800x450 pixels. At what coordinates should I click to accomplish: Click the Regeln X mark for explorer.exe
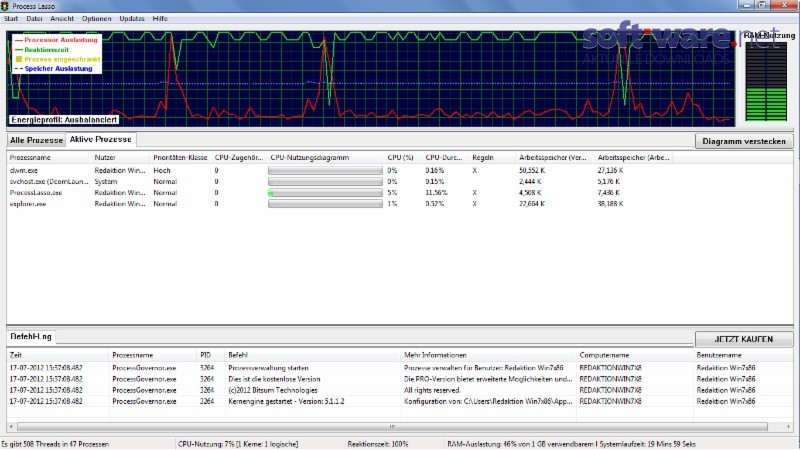pyautogui.click(x=474, y=204)
